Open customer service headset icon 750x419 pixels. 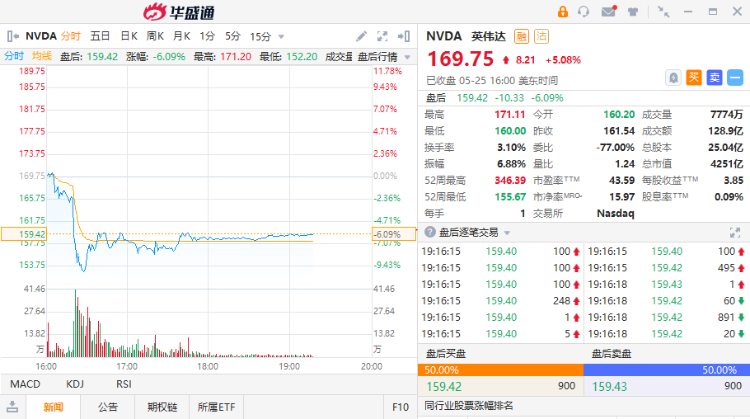tap(584, 11)
